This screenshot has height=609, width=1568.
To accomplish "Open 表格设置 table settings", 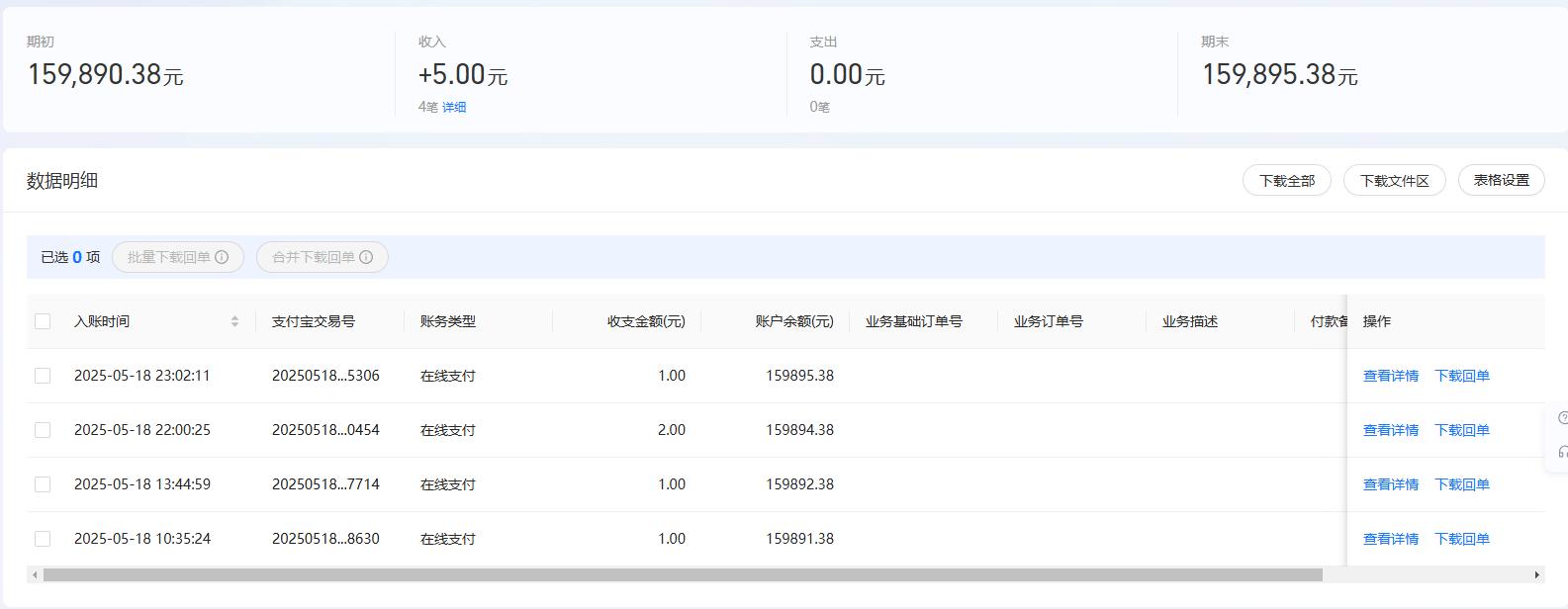I will click(1501, 180).
